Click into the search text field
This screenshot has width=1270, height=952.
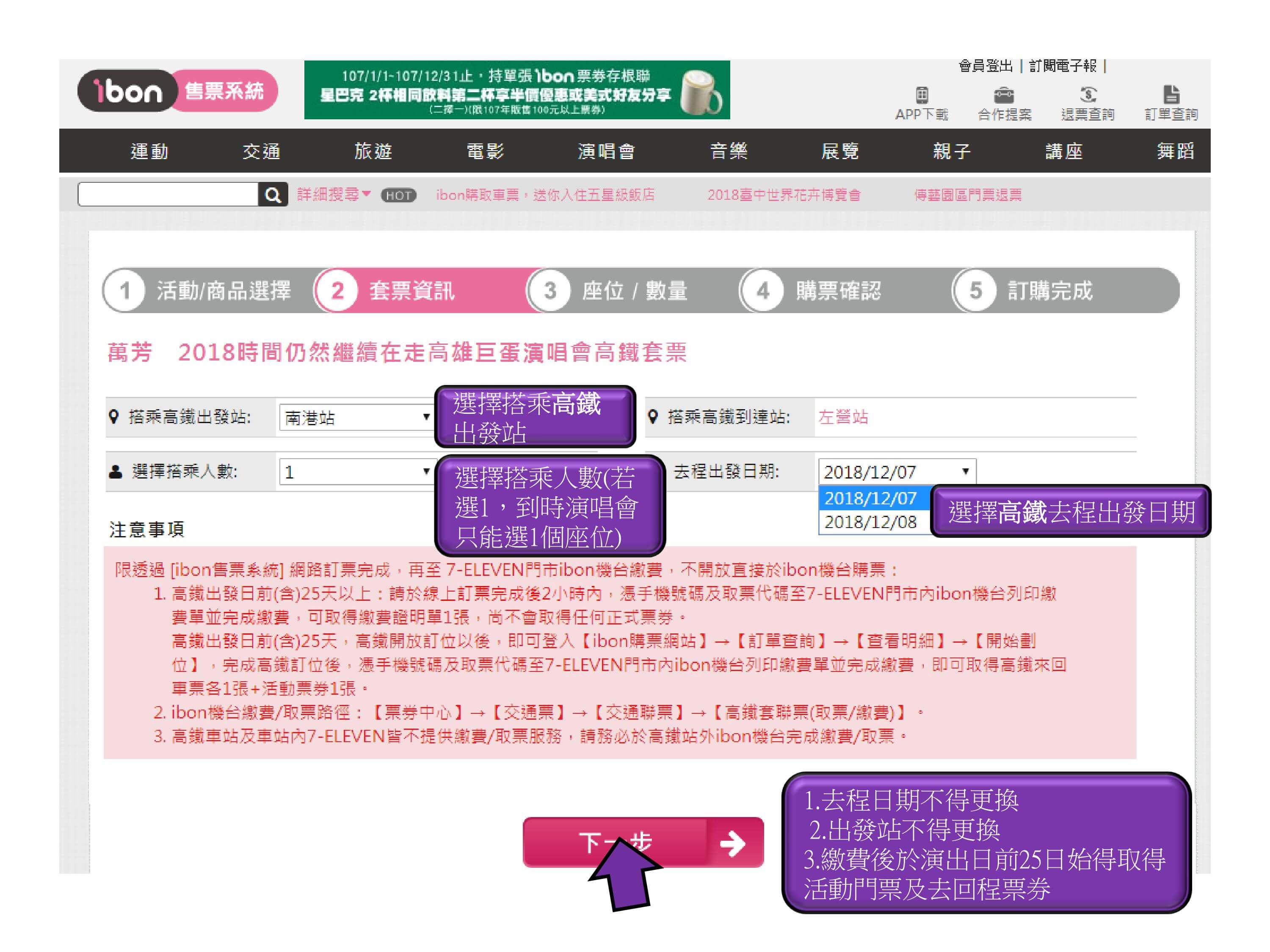pos(168,195)
